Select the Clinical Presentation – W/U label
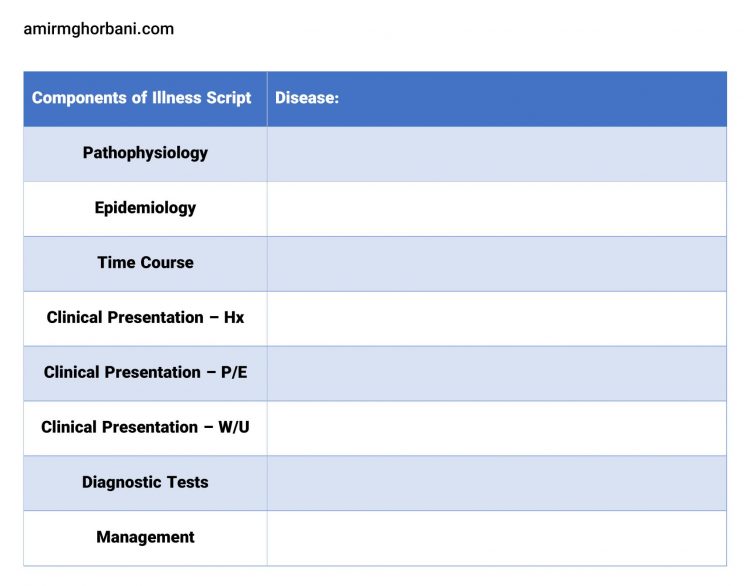744x586 pixels. coord(145,428)
